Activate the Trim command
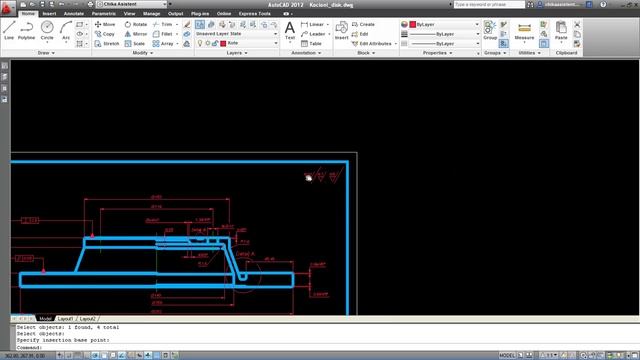640x360 pixels. click(163, 24)
